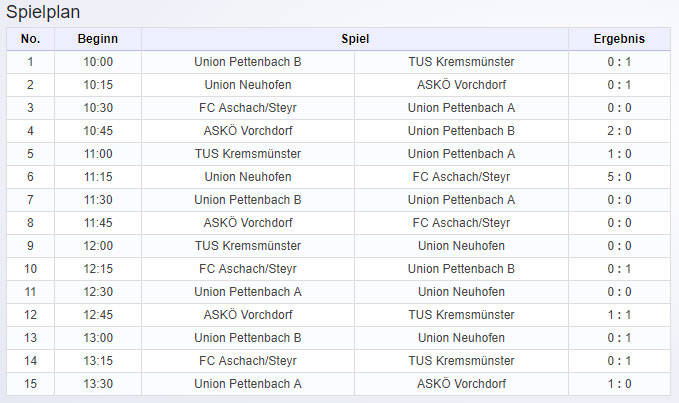Screen dimensions: 679x403
Task: Select the 1 : 1 result of match 12
Action: (x=619, y=315)
